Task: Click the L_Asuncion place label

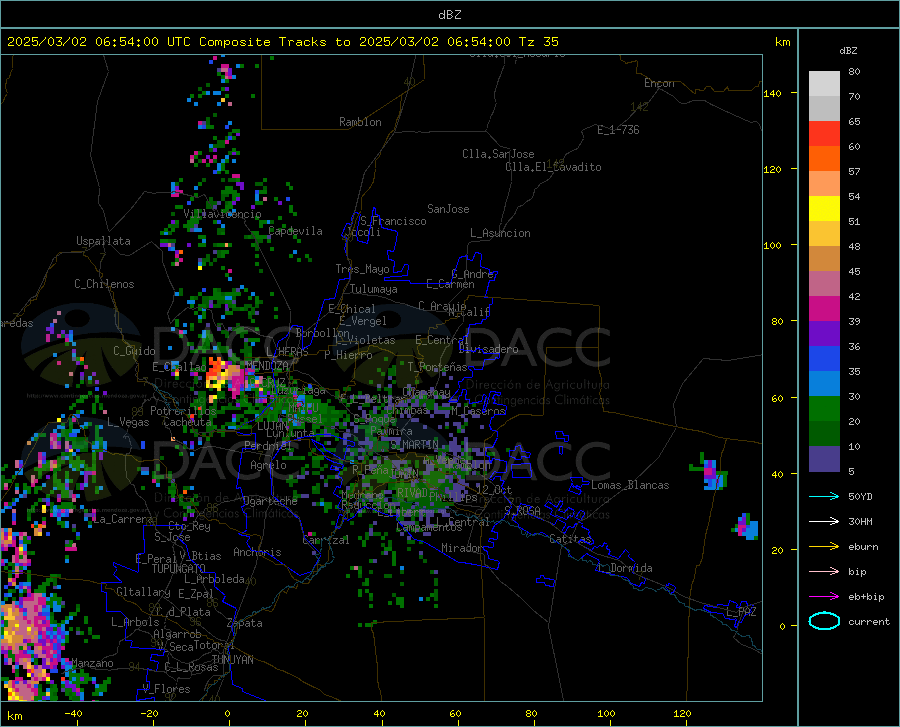Action: coord(500,233)
